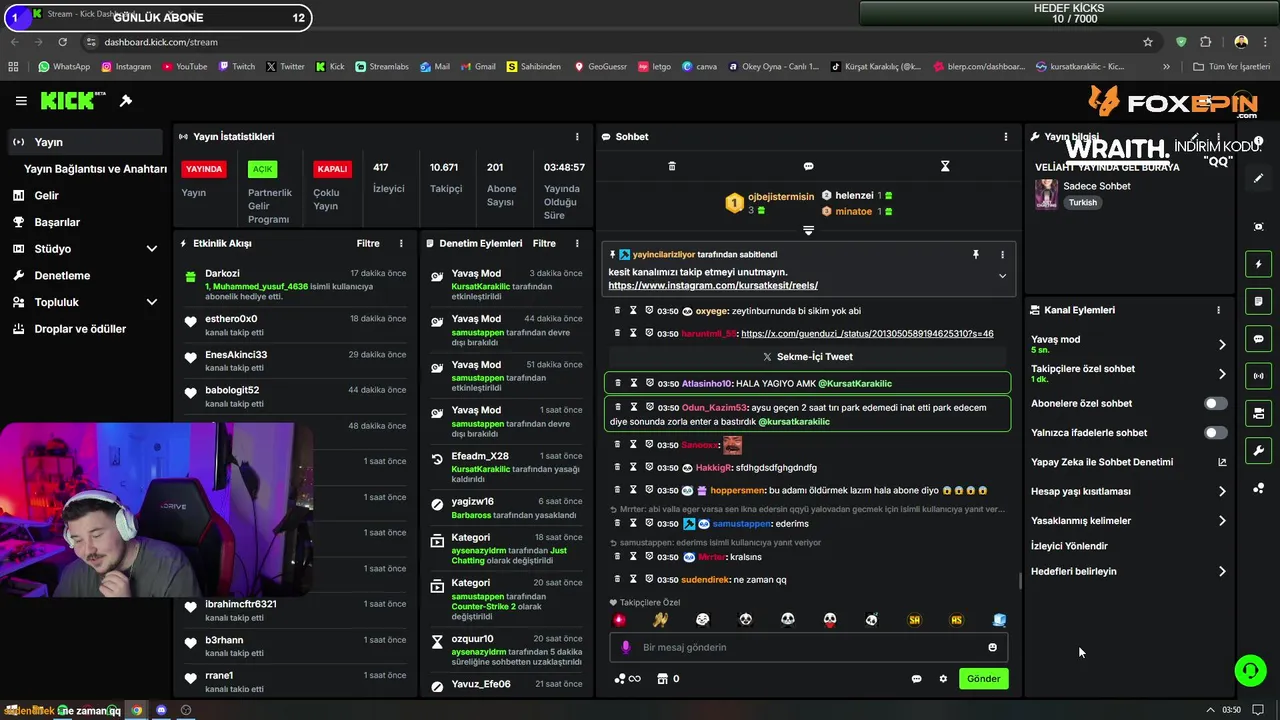Click the chat bubble icon in right toolbar

(1259, 339)
